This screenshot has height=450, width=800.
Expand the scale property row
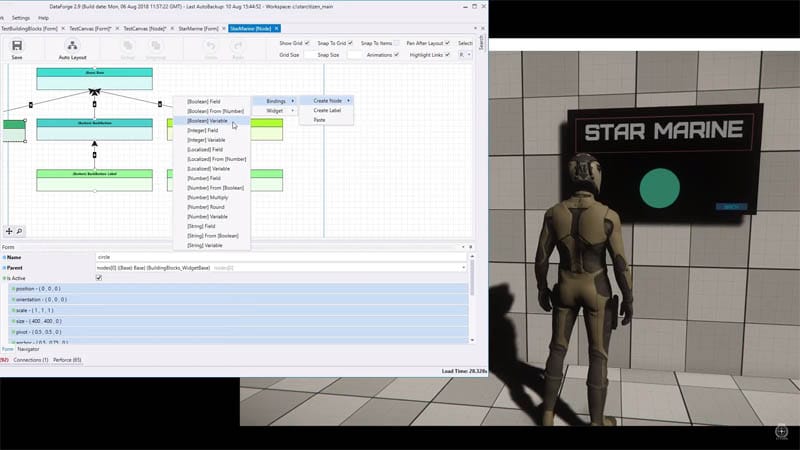(239, 310)
